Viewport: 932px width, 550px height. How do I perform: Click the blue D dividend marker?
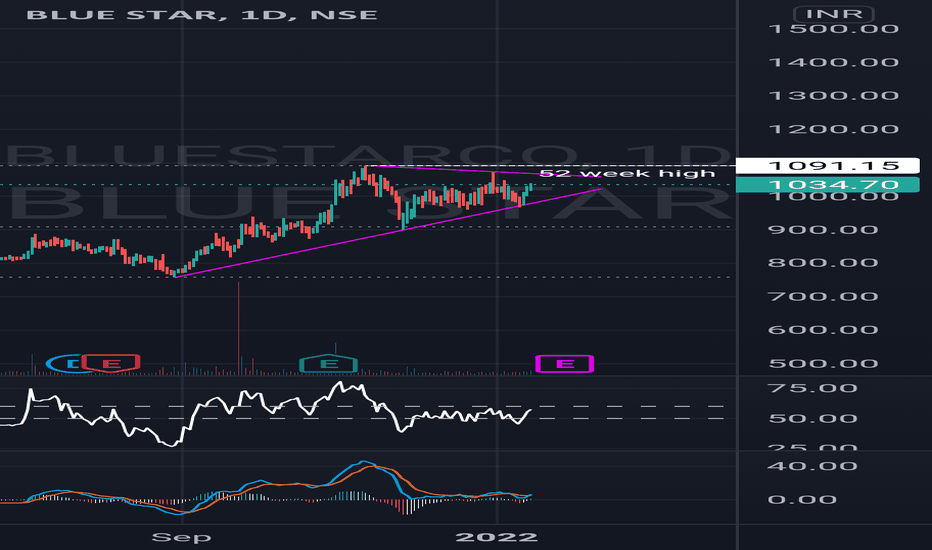coord(65,363)
